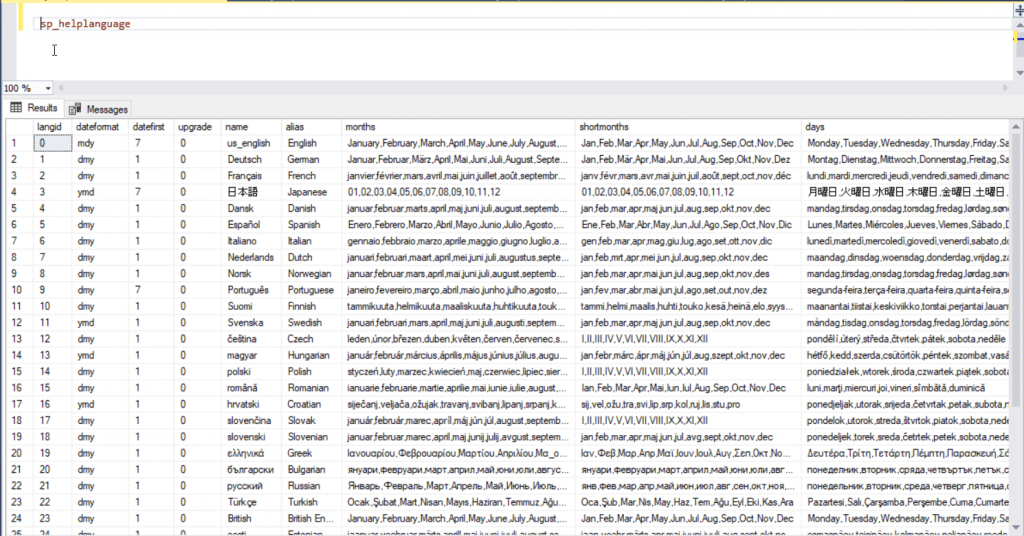1024x536 pixels.
Task: Select the Finnish alias cell
Action: (x=312, y=306)
